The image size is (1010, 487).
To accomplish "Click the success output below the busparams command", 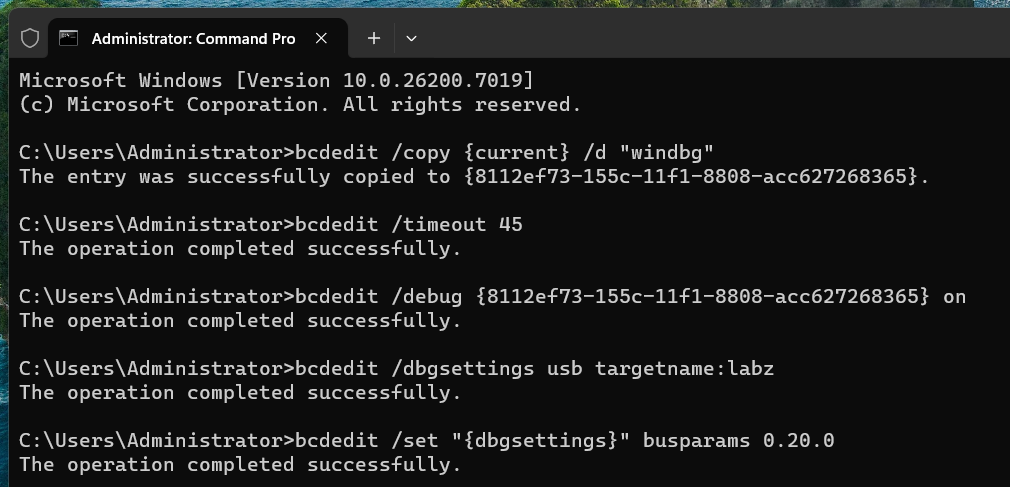I will coord(240,464).
